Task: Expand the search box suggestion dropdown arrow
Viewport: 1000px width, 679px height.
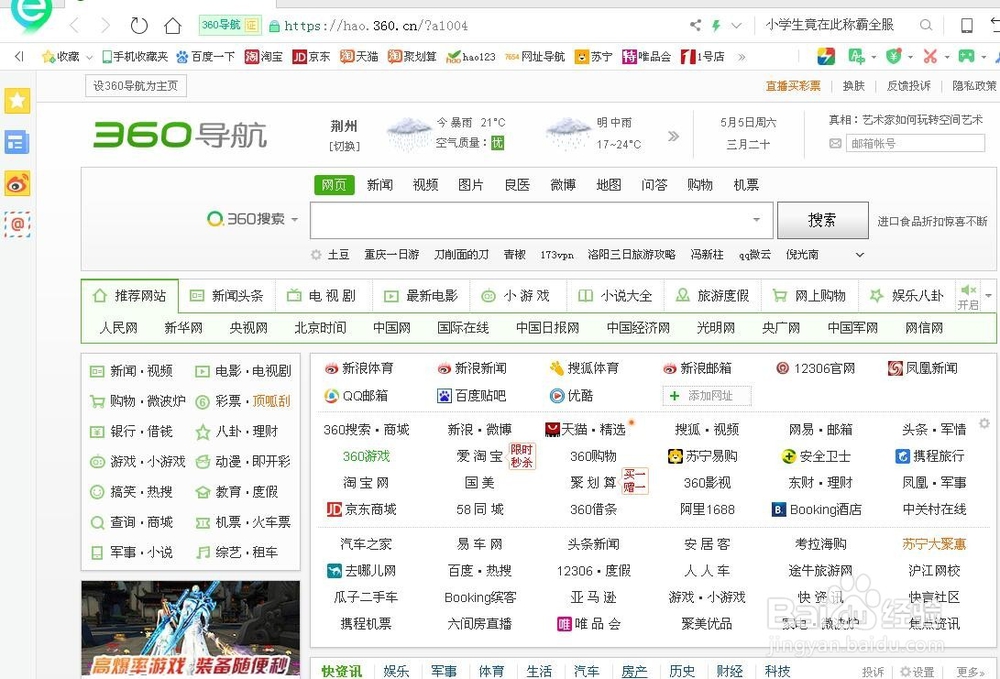Action: point(756,219)
